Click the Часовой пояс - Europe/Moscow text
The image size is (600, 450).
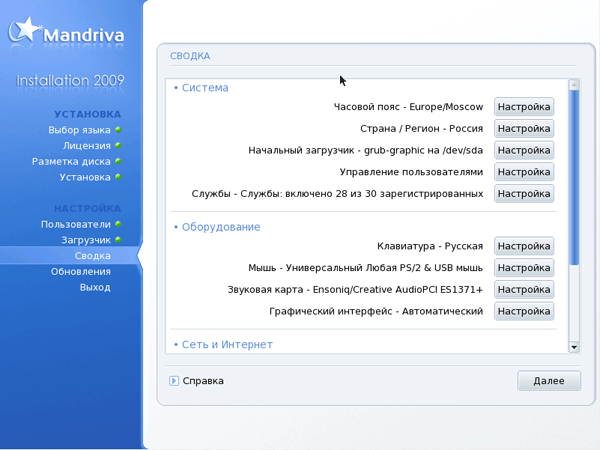[x=408, y=107]
